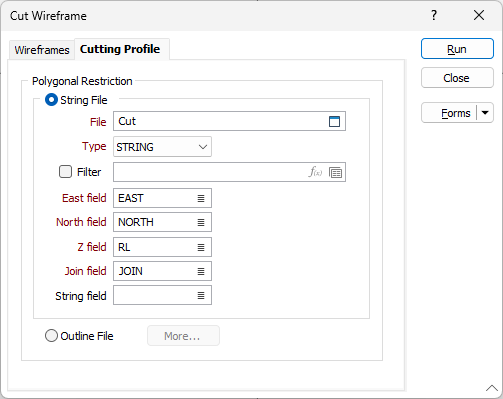
Task: Open String field list icon
Action: (201, 295)
